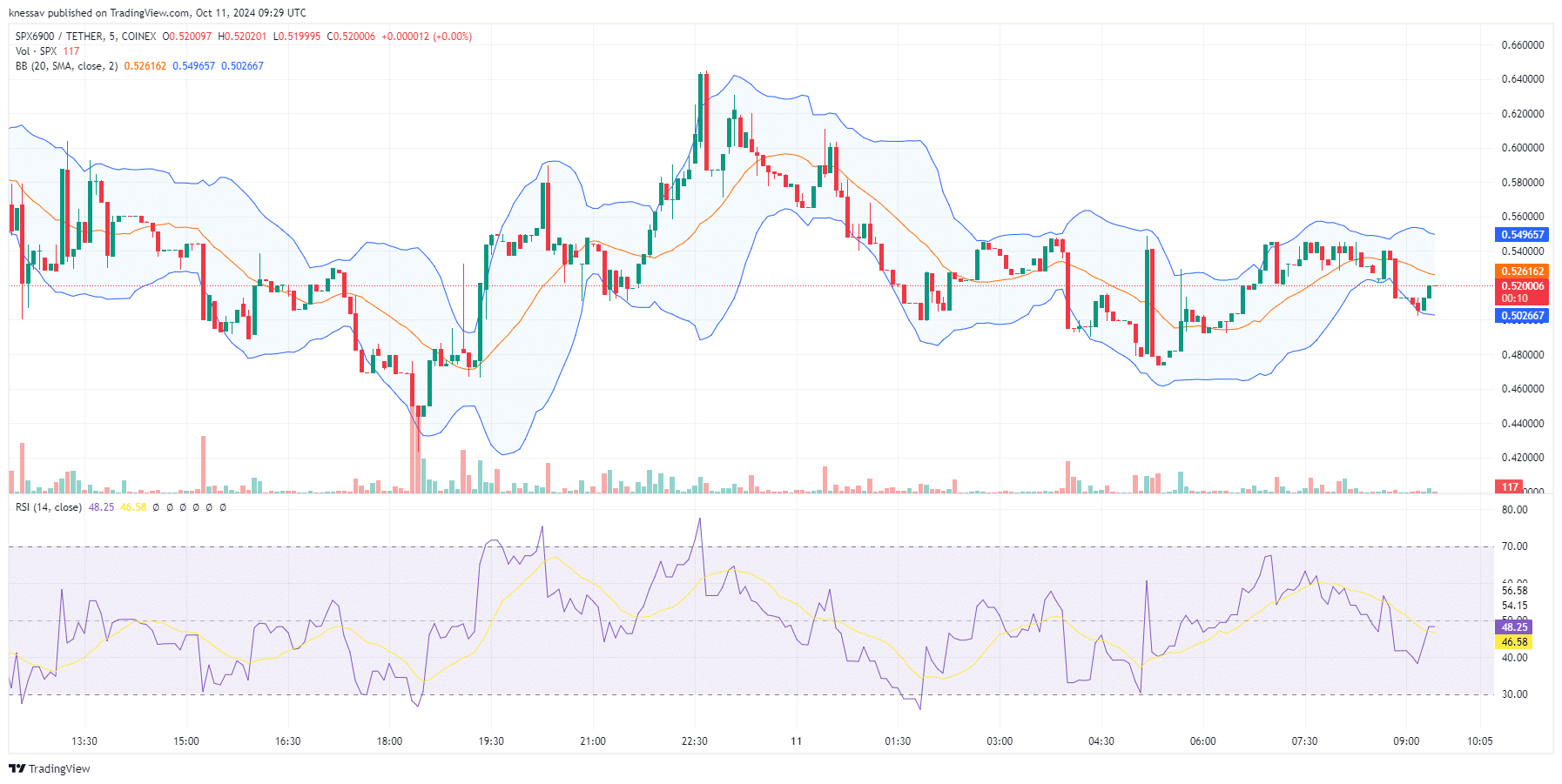
Task: Click the 00:10 candle countdown tag
Action: [x=1522, y=298]
